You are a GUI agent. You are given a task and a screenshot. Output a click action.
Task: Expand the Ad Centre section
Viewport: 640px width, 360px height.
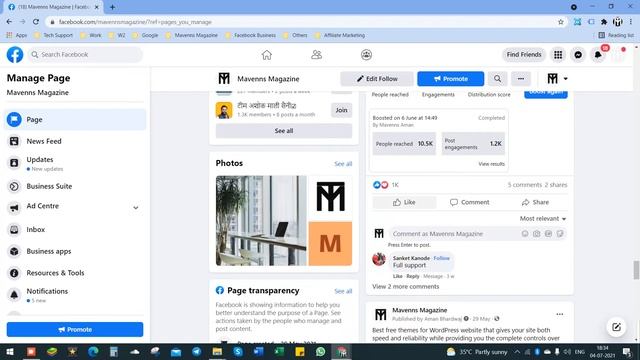[136, 208]
